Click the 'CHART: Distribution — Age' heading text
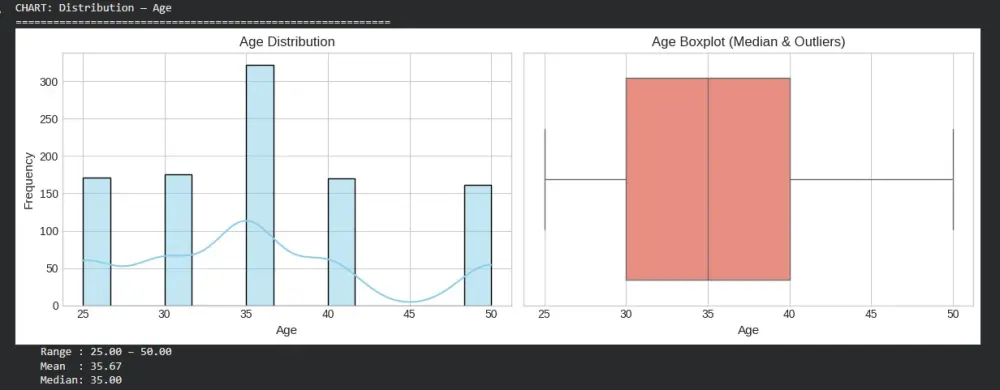 click(x=93, y=8)
